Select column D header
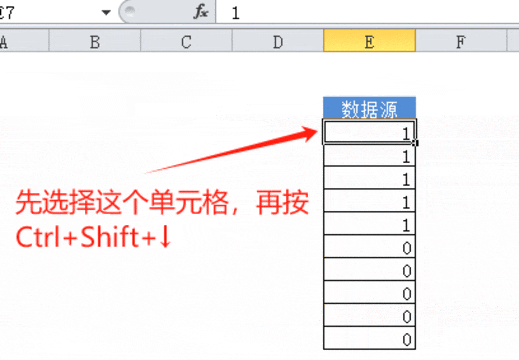The height and width of the screenshot is (360, 519). (278, 42)
